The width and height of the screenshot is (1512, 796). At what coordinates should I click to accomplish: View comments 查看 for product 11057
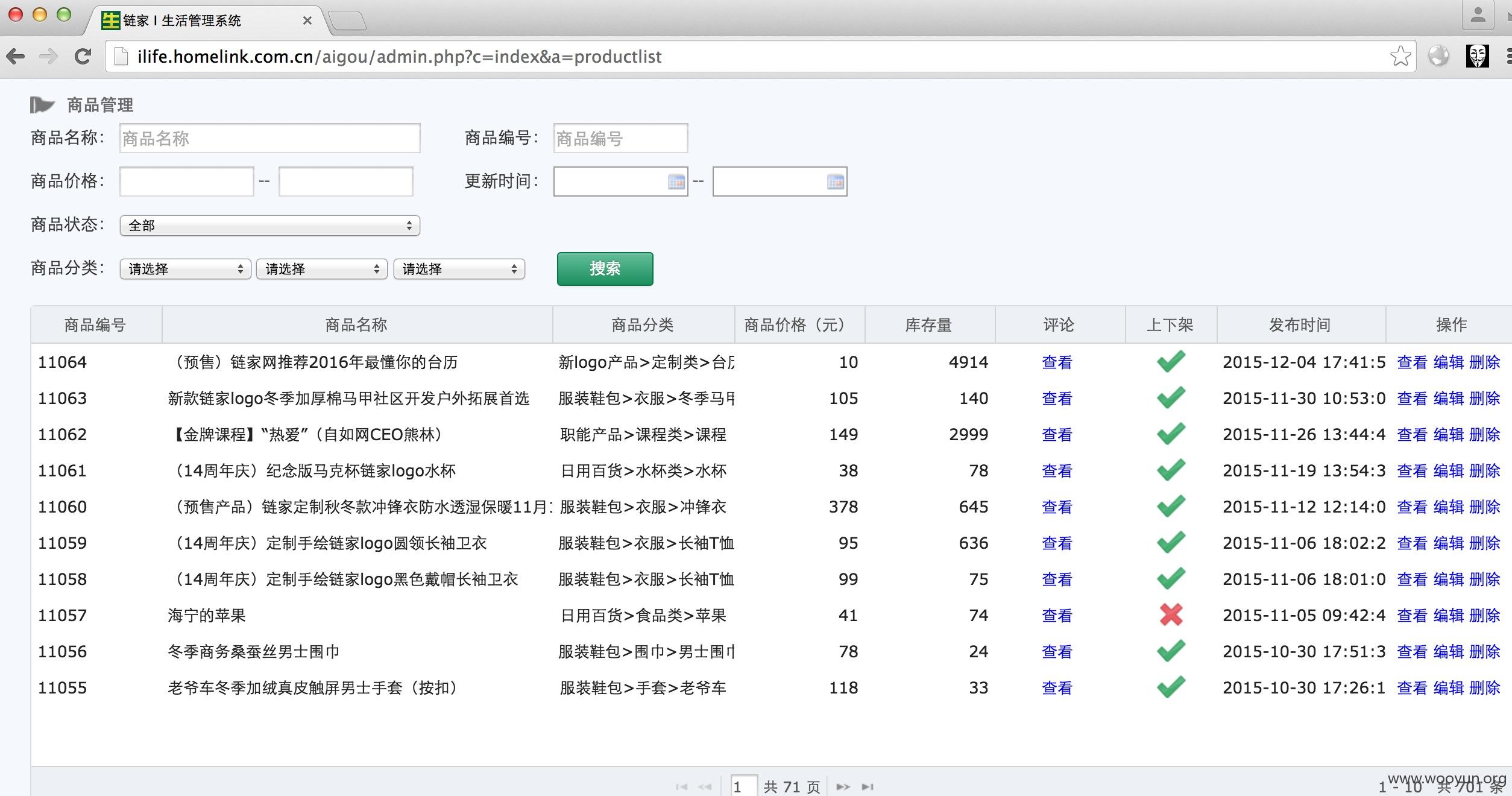pos(1057,615)
